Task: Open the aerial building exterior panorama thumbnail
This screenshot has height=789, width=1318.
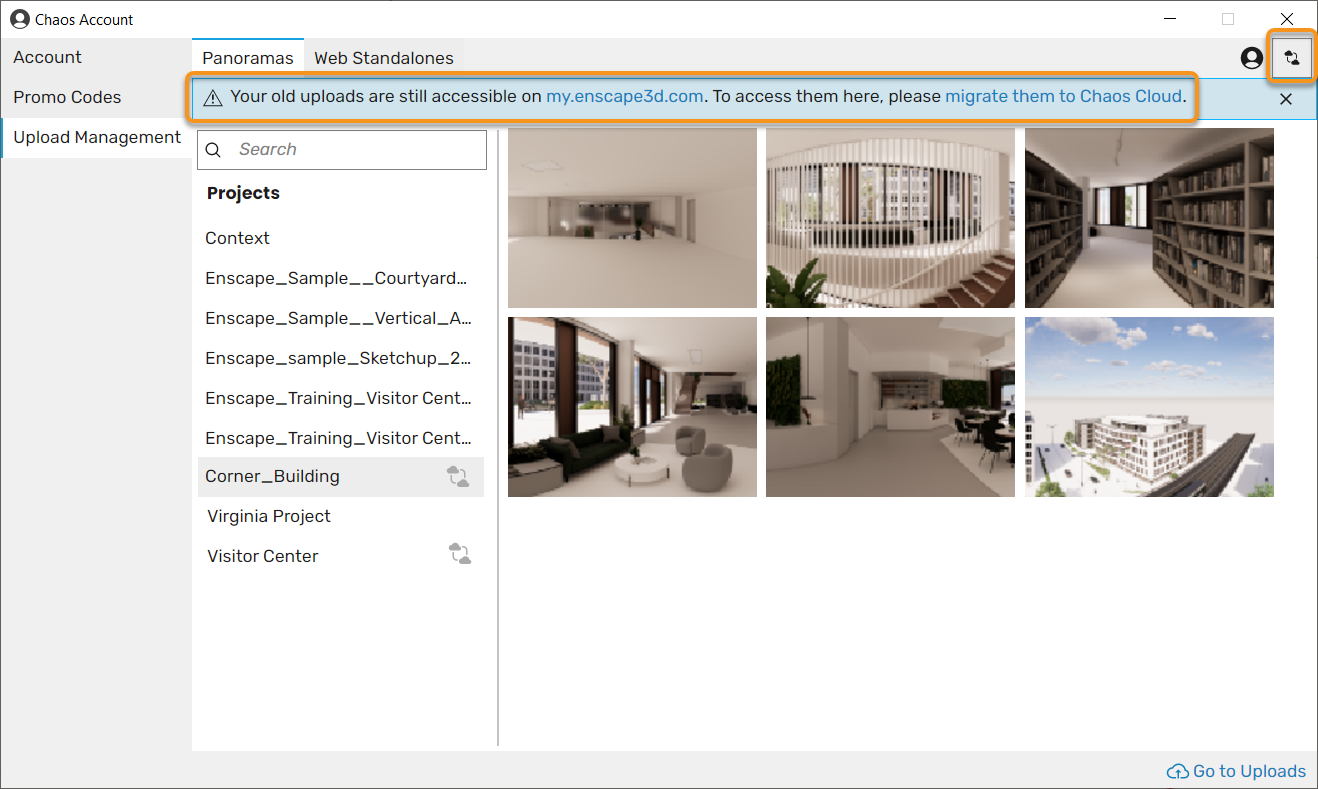Action: pyautogui.click(x=1149, y=407)
